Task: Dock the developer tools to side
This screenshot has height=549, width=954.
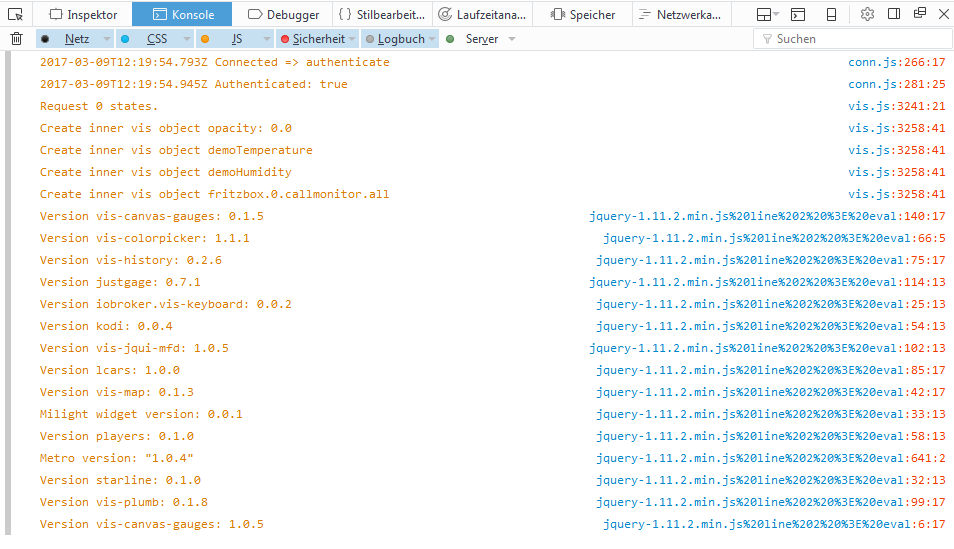Action: point(893,14)
